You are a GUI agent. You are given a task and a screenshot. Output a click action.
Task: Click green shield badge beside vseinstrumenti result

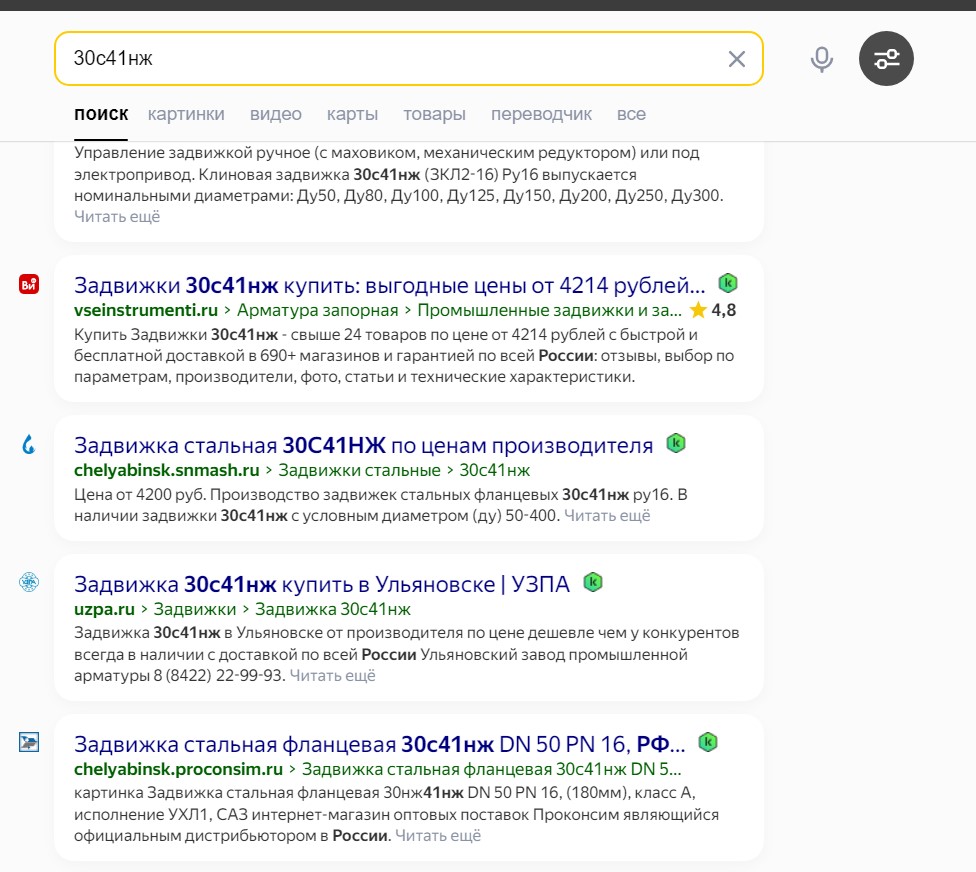728,283
